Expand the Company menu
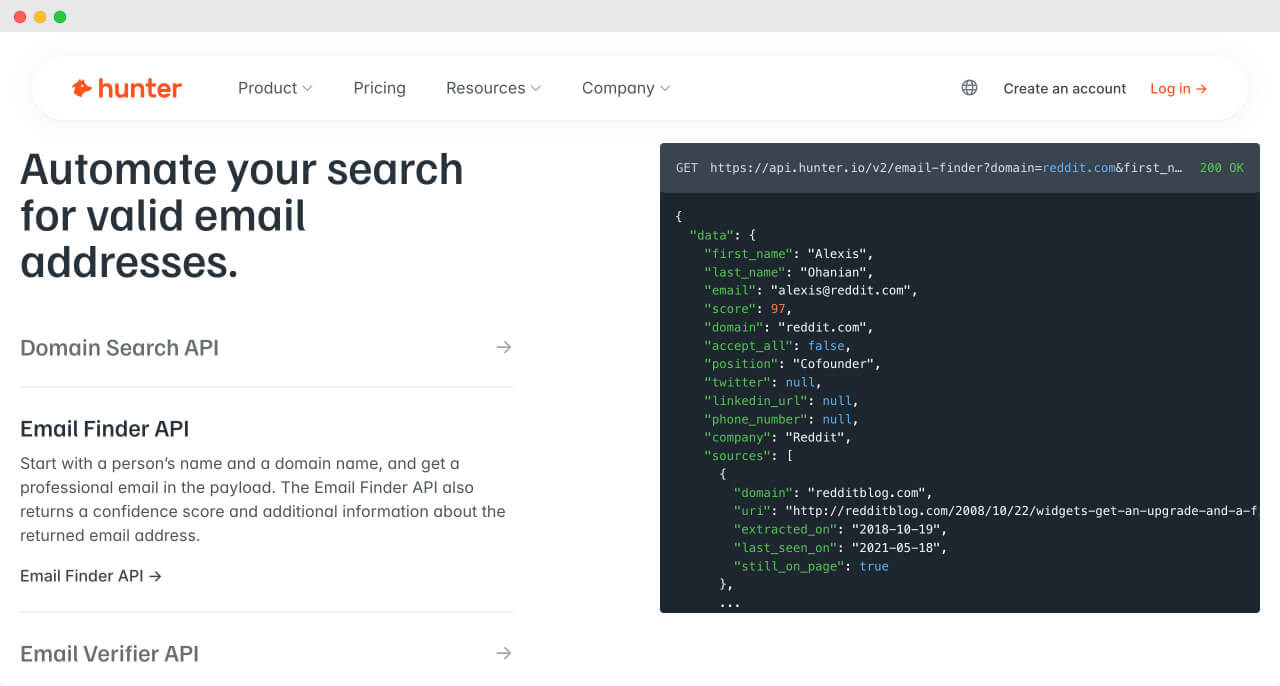The image size is (1280, 686). 626,88
